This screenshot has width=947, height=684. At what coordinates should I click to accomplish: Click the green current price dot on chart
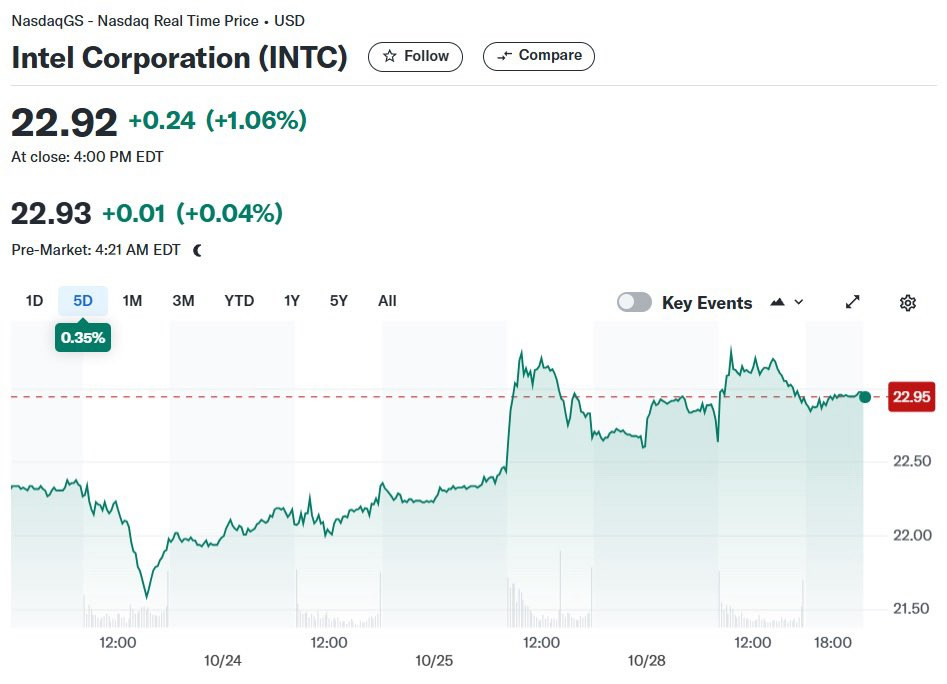point(865,397)
